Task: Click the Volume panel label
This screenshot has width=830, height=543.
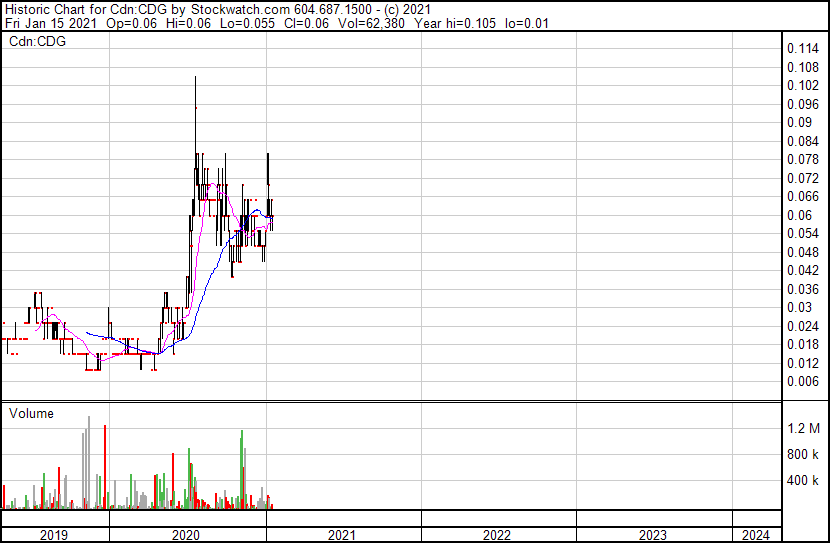Action: pos(32,413)
